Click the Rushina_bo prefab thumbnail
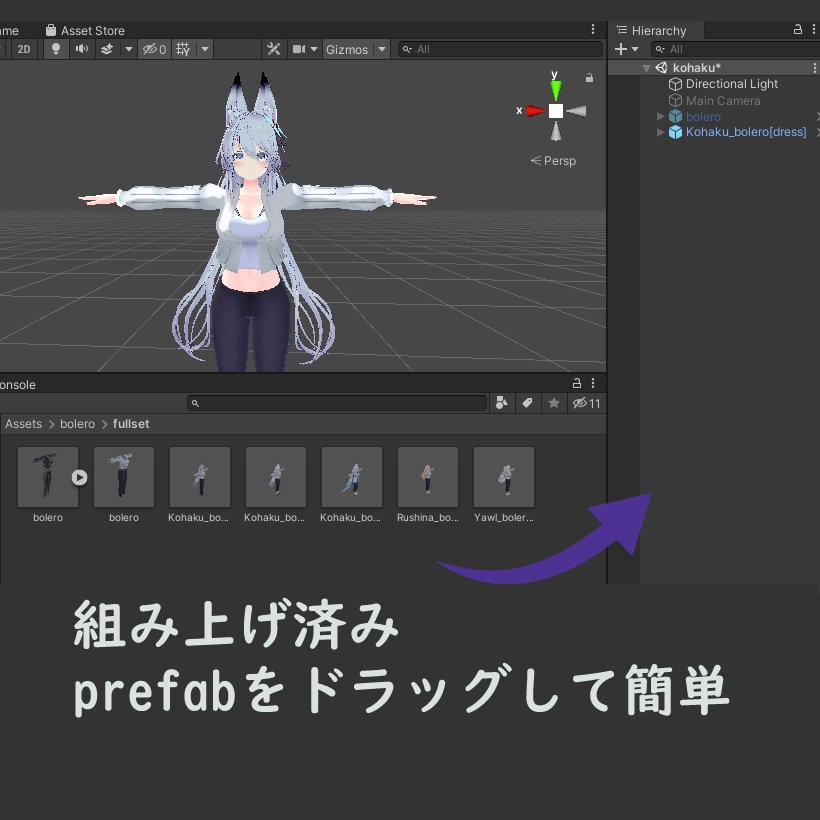 click(x=427, y=477)
